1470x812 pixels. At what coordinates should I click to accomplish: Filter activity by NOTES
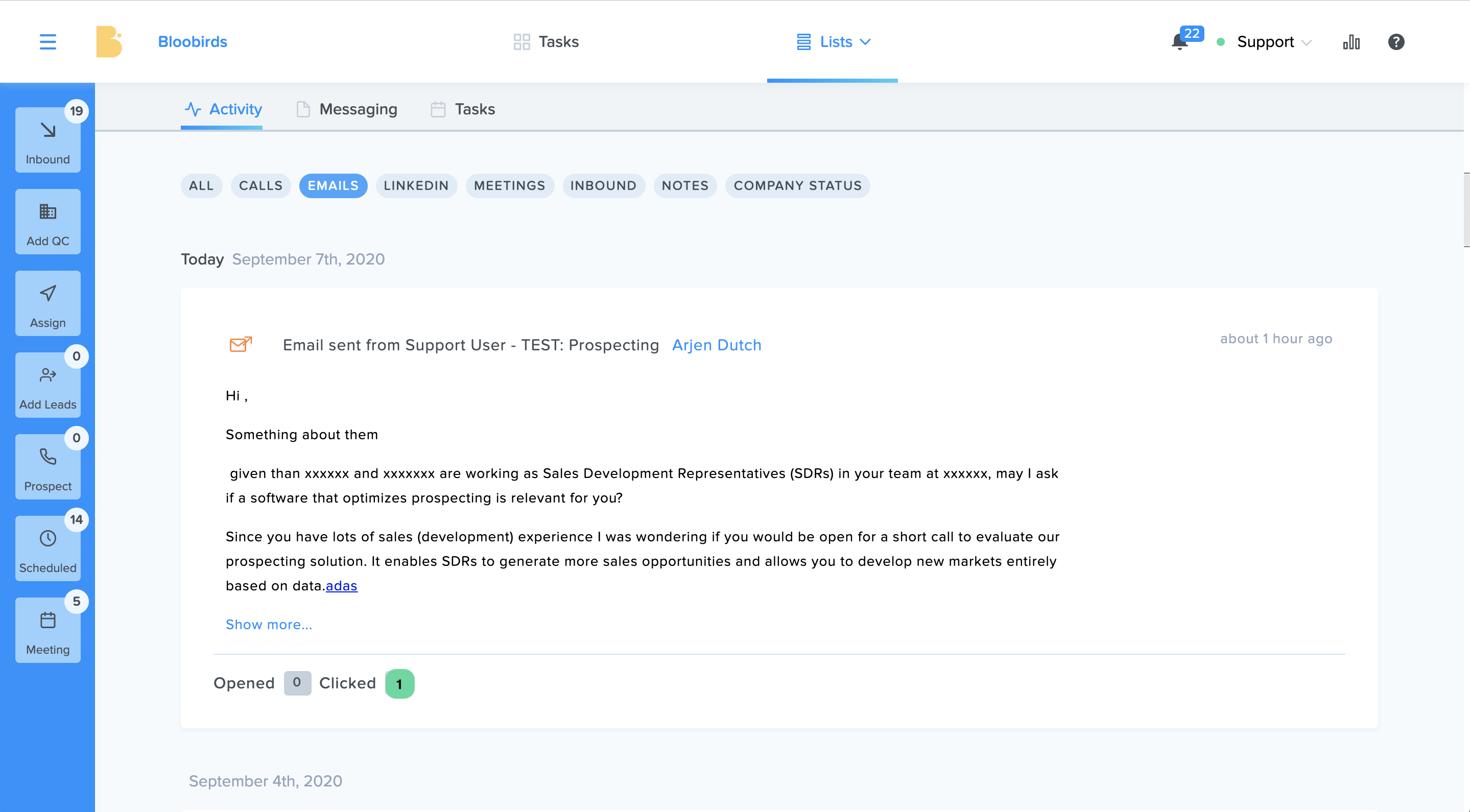[x=685, y=185]
